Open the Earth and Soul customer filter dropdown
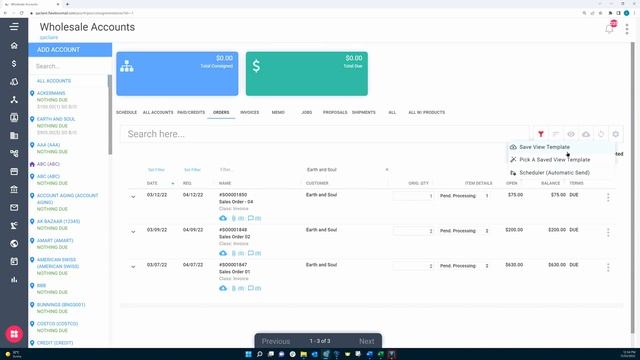Image resolution: width=640 pixels, height=360 pixels. [347, 169]
